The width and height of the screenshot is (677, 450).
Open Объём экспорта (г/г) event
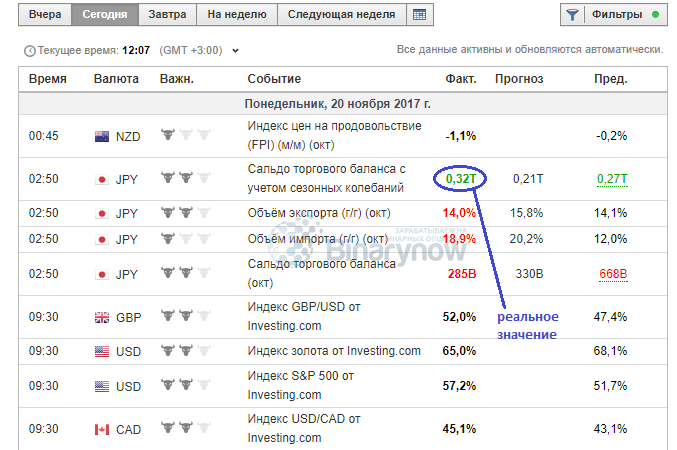point(319,213)
